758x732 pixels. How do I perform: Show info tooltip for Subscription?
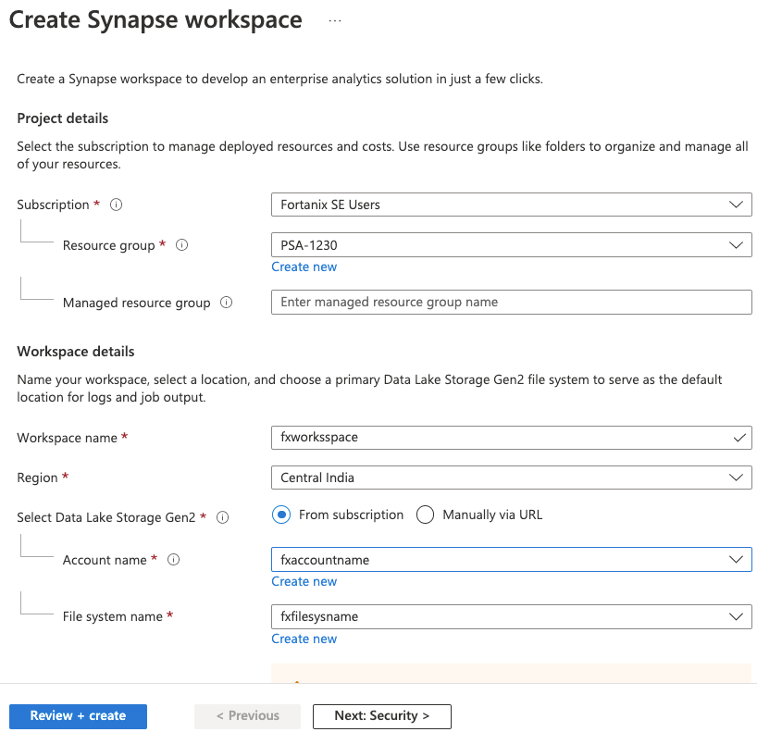[116, 205]
